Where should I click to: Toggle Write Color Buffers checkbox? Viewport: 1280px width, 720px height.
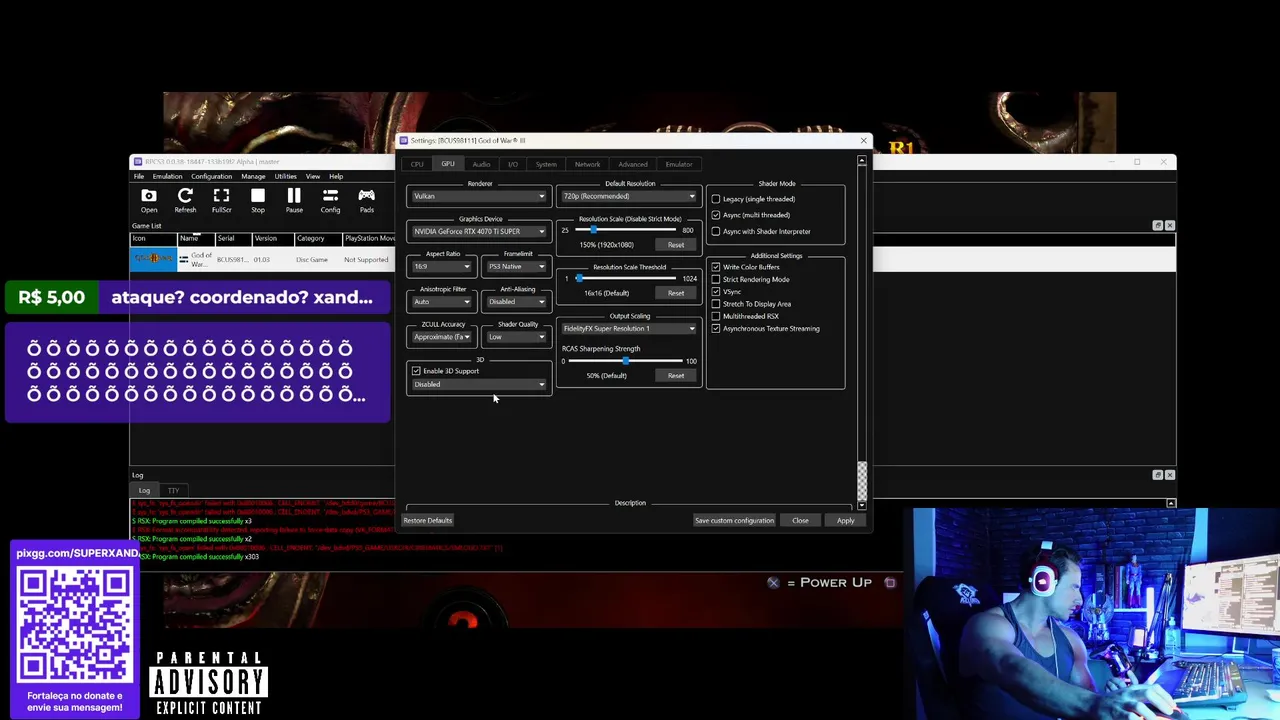click(716, 267)
